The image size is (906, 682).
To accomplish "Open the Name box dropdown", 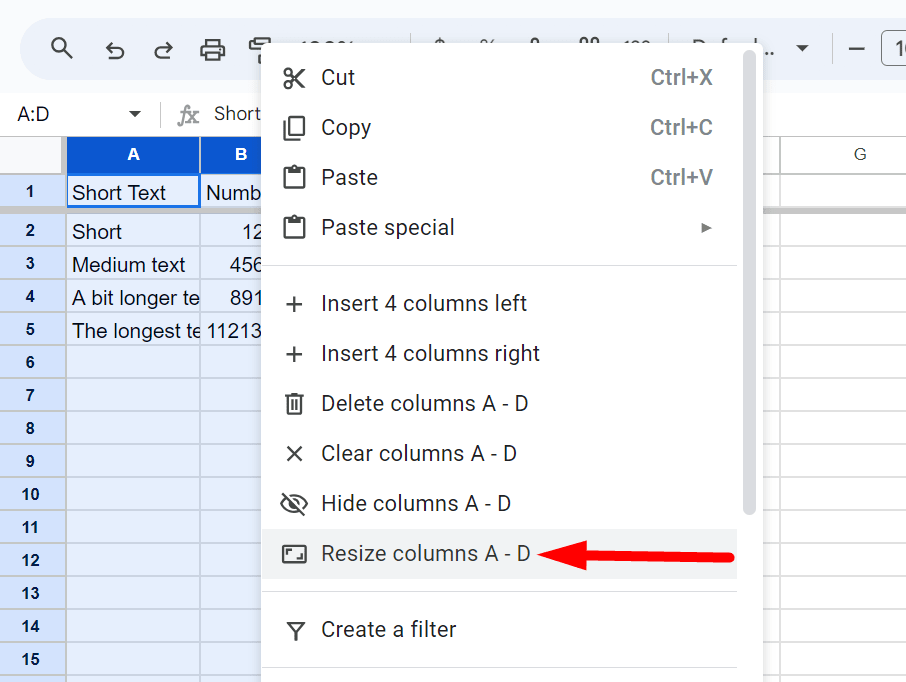I will point(136,113).
